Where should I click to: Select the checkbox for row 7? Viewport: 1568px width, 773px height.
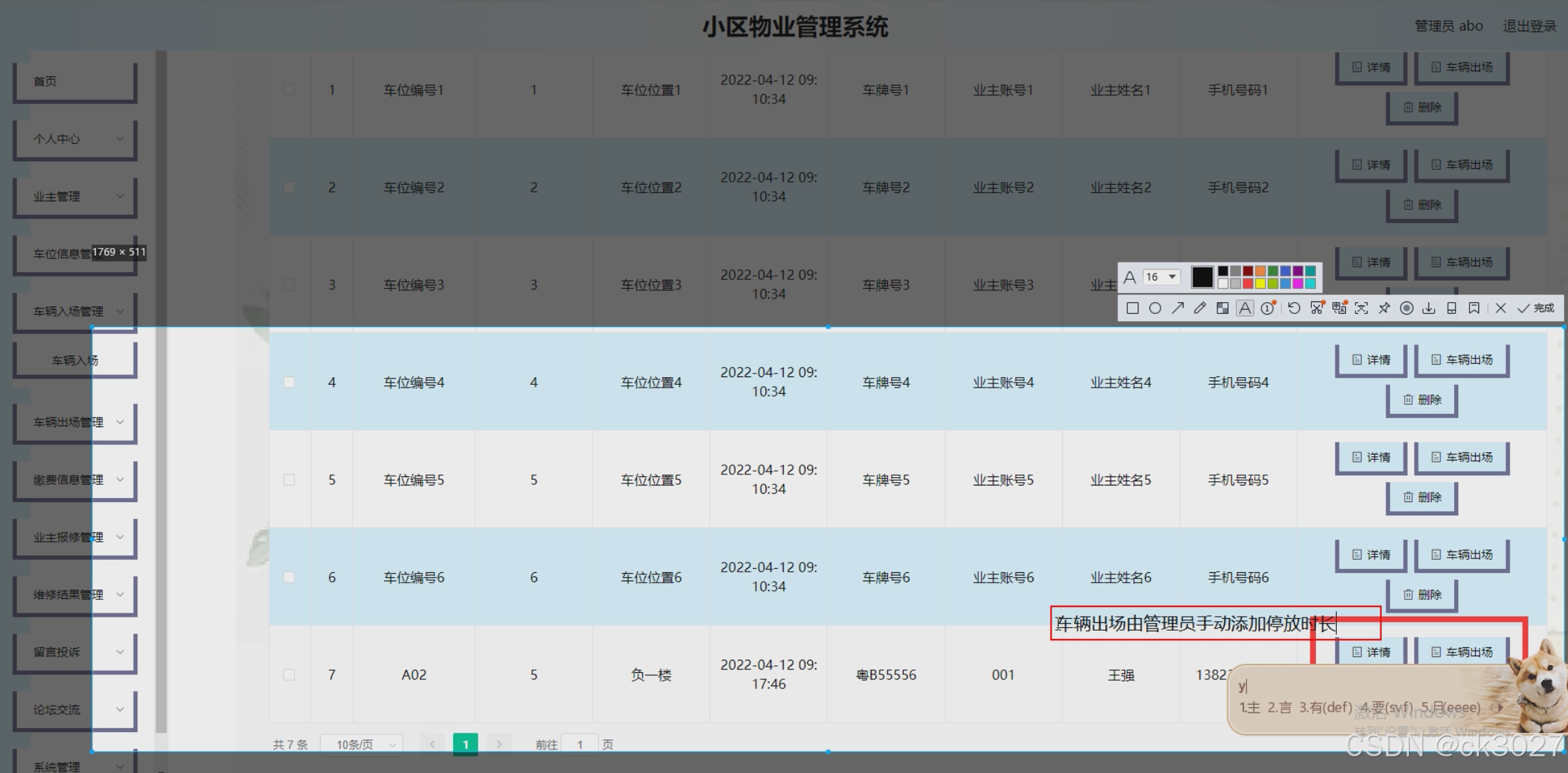click(289, 675)
